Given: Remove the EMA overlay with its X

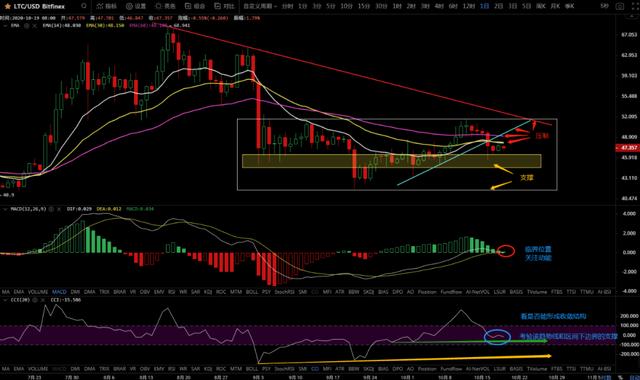Looking at the screenshot, I should tap(35, 25).
